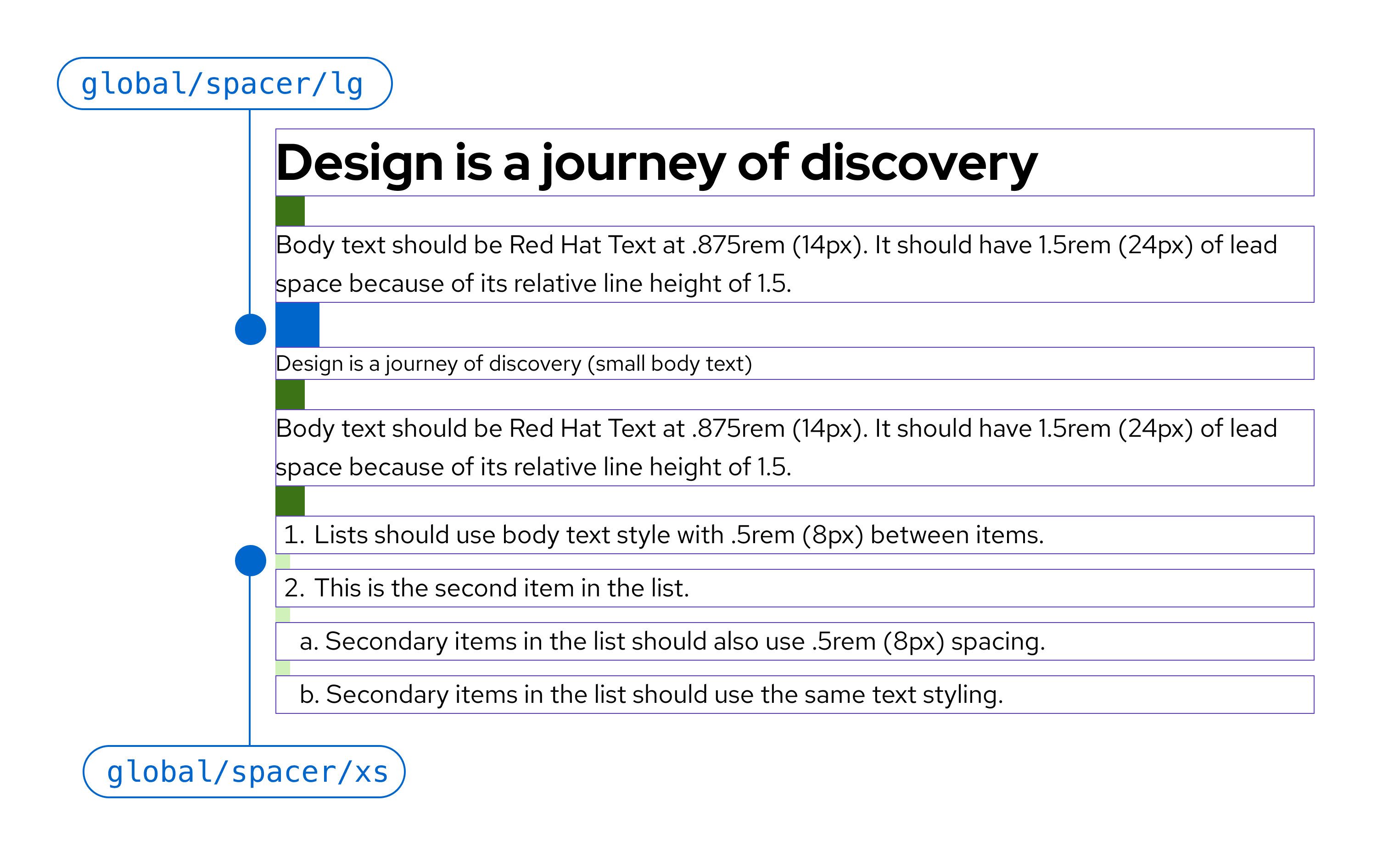
Task: Select the small body text line
Action: click(x=514, y=363)
